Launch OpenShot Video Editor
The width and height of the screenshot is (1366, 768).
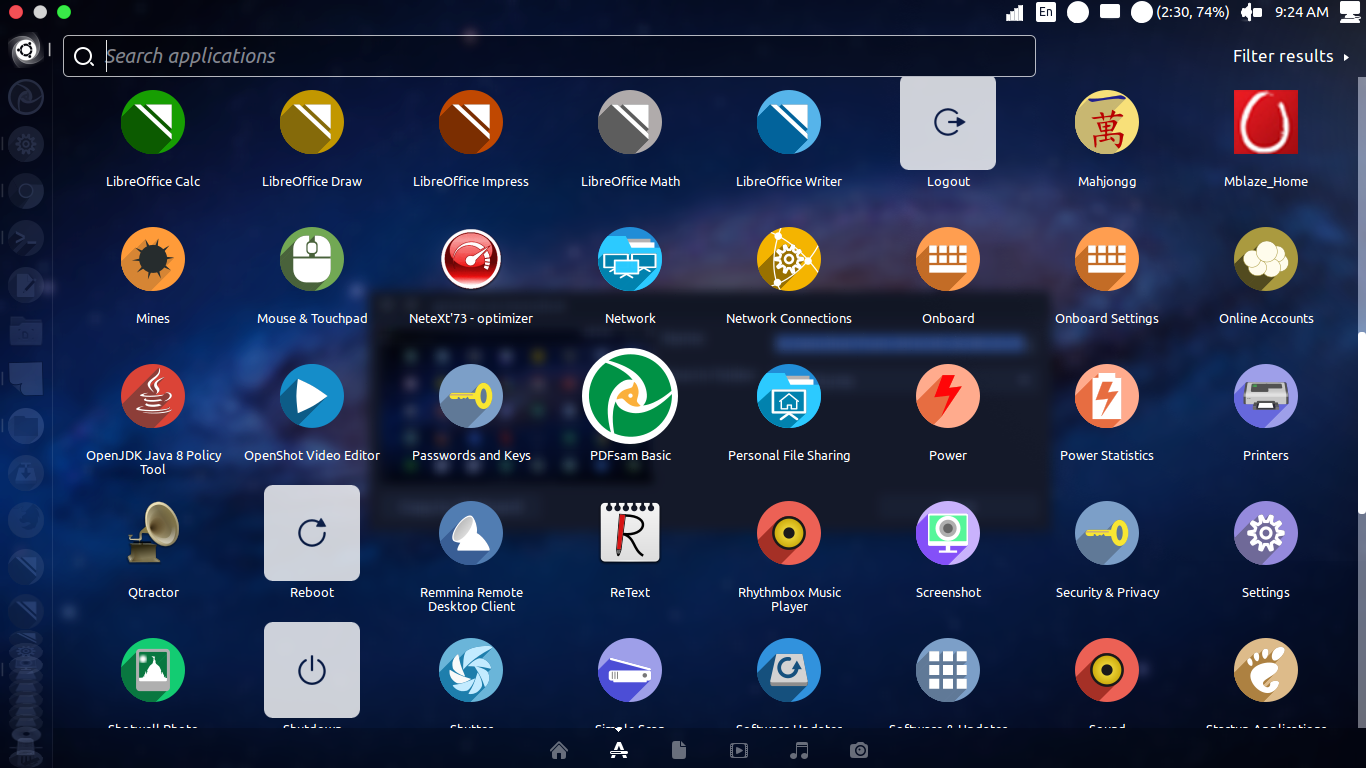[312, 396]
